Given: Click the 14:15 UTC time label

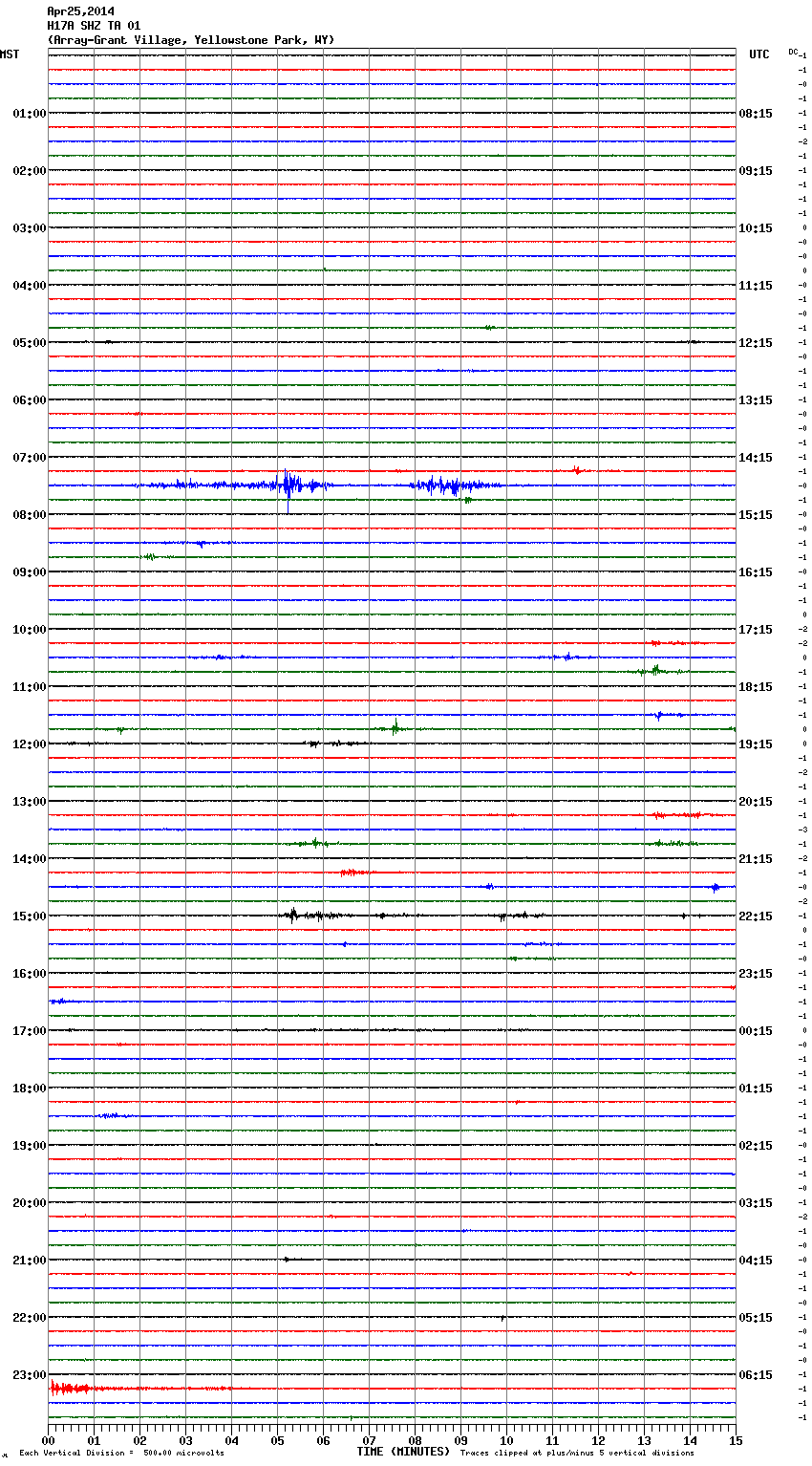Looking at the screenshot, I should [756, 458].
